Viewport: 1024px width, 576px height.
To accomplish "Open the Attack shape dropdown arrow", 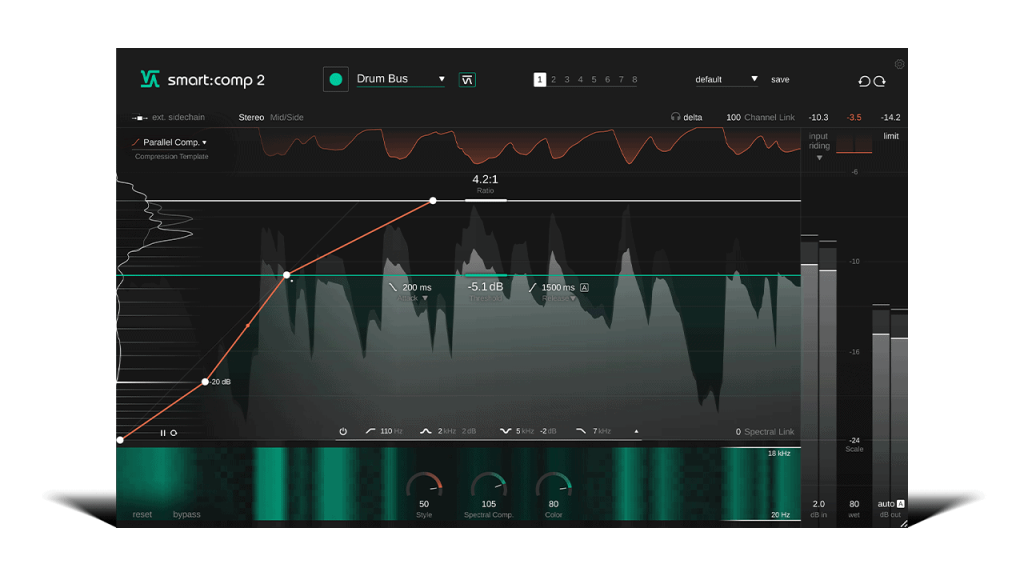I will [x=425, y=298].
